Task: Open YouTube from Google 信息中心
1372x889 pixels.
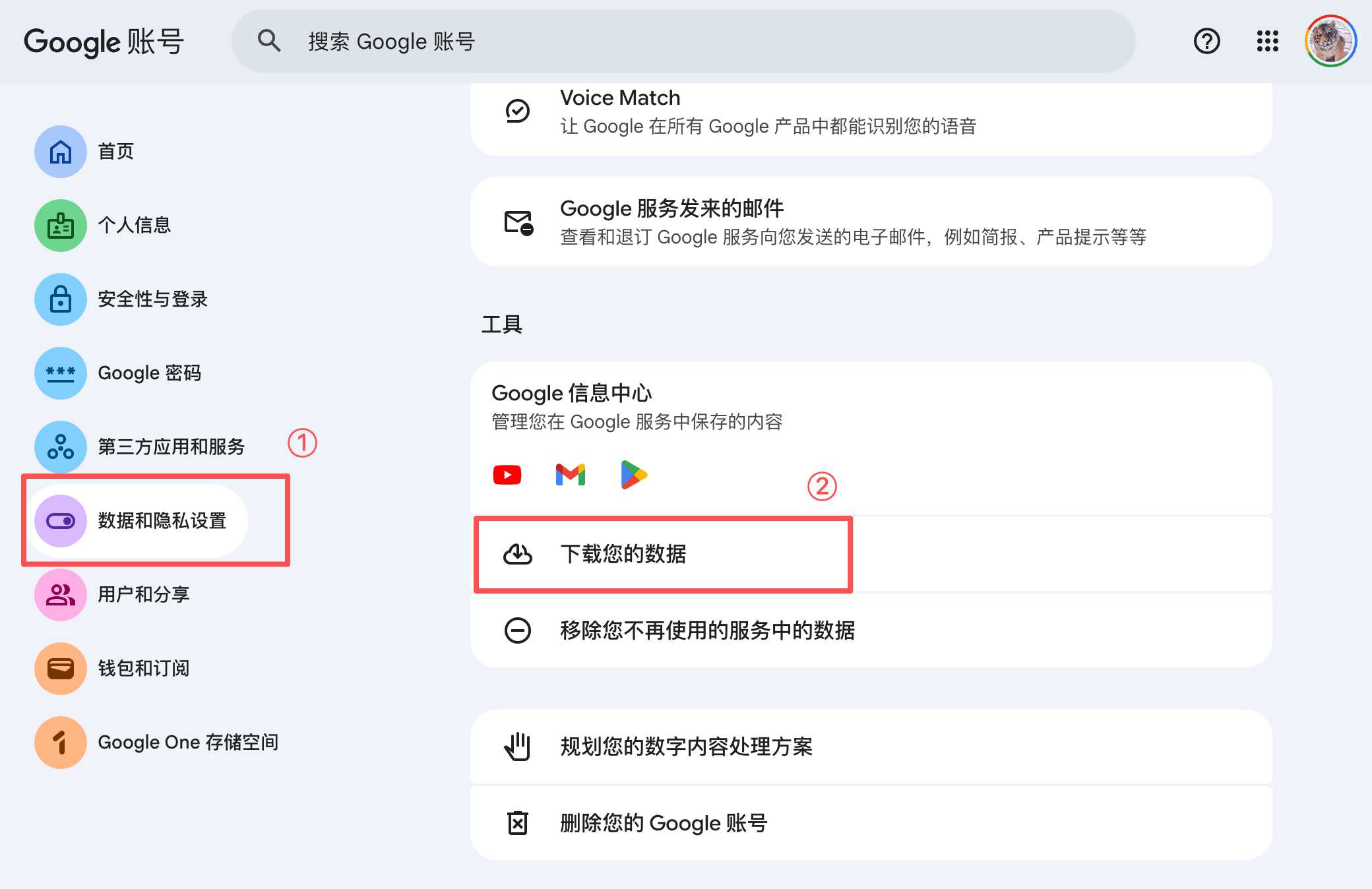Action: (x=507, y=474)
